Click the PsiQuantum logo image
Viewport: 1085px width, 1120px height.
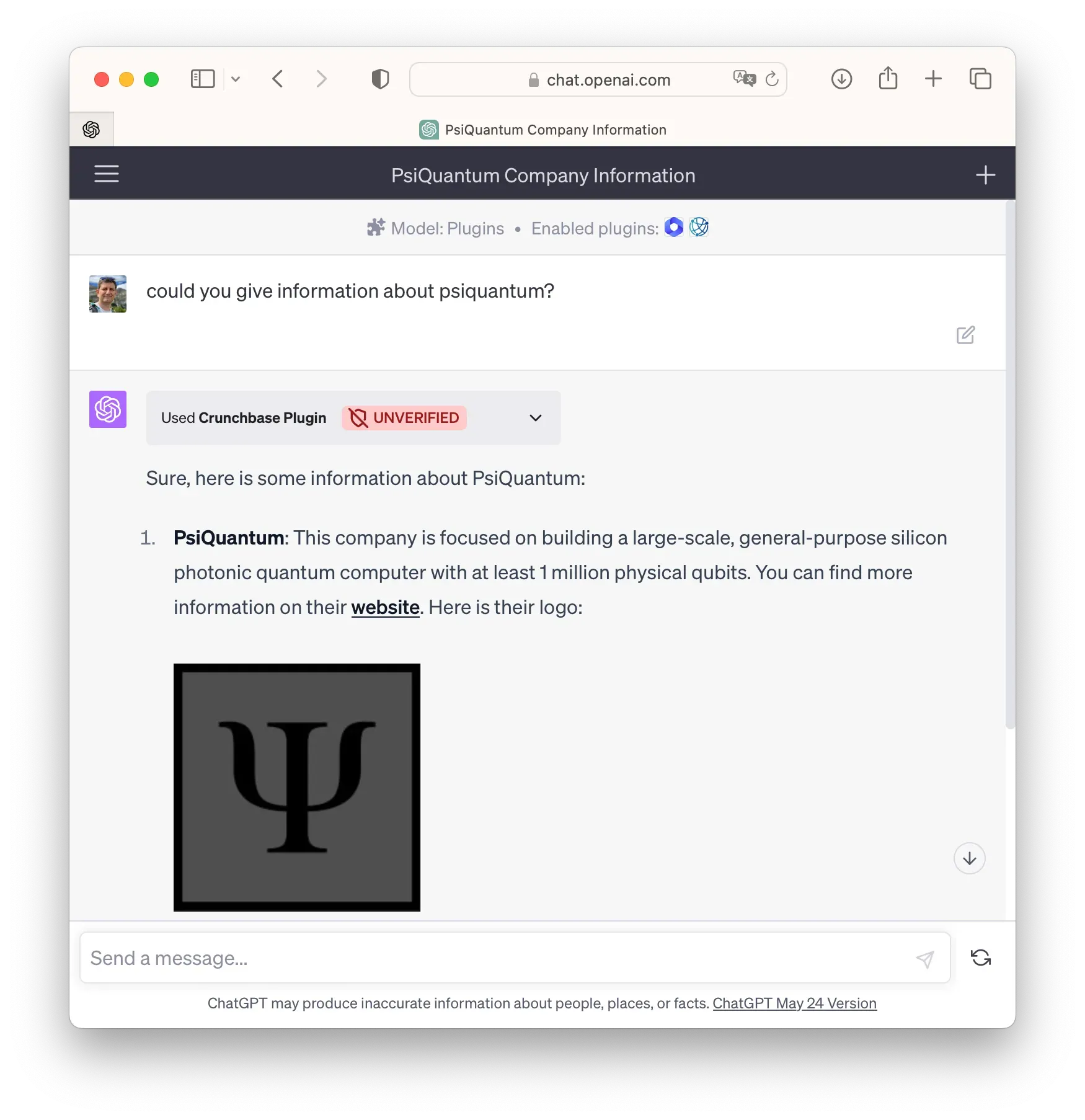297,787
